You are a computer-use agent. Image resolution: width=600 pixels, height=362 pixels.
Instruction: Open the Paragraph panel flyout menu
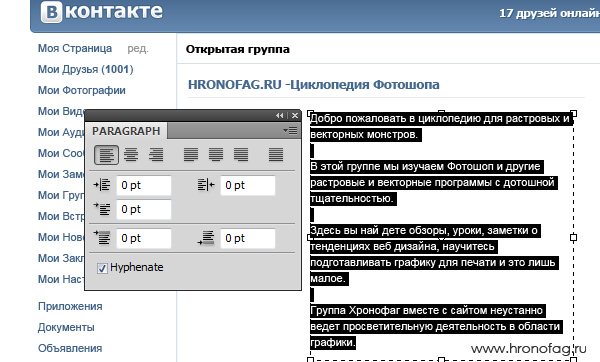click(x=290, y=131)
